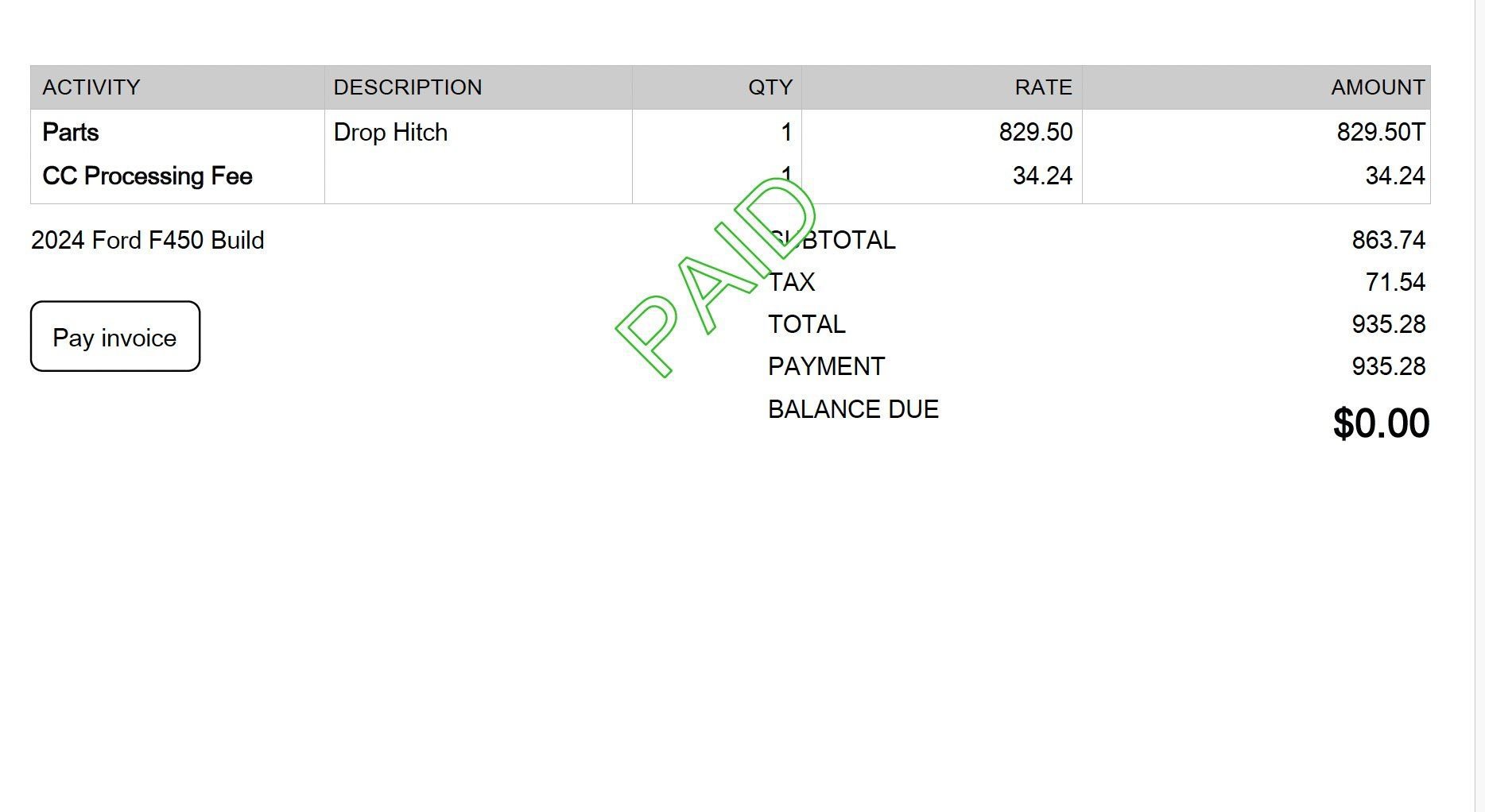Screen dimensions: 1485x812
Task: Click the AMOUNT column header
Action: [1378, 87]
